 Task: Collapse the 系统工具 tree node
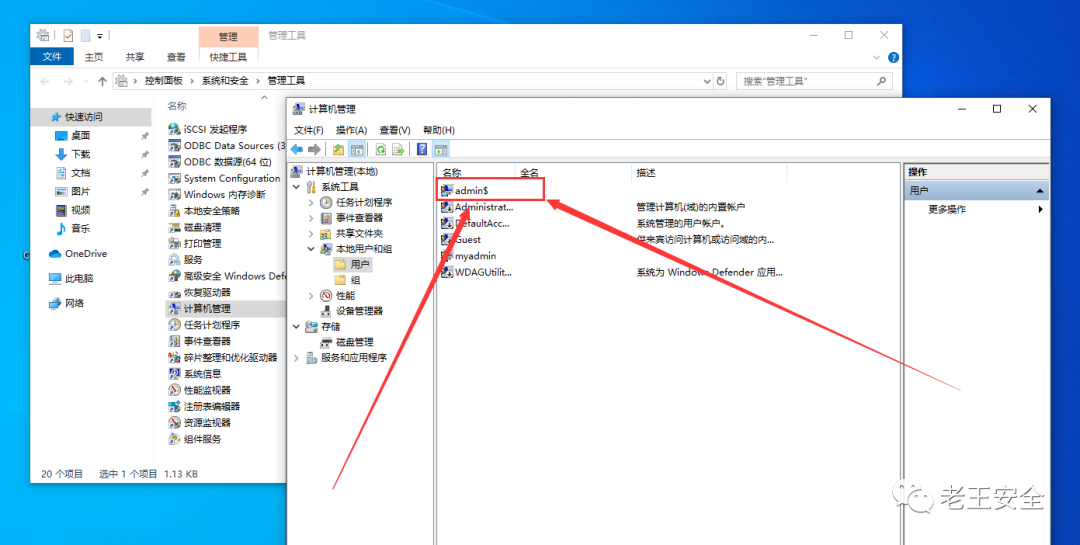click(x=296, y=187)
